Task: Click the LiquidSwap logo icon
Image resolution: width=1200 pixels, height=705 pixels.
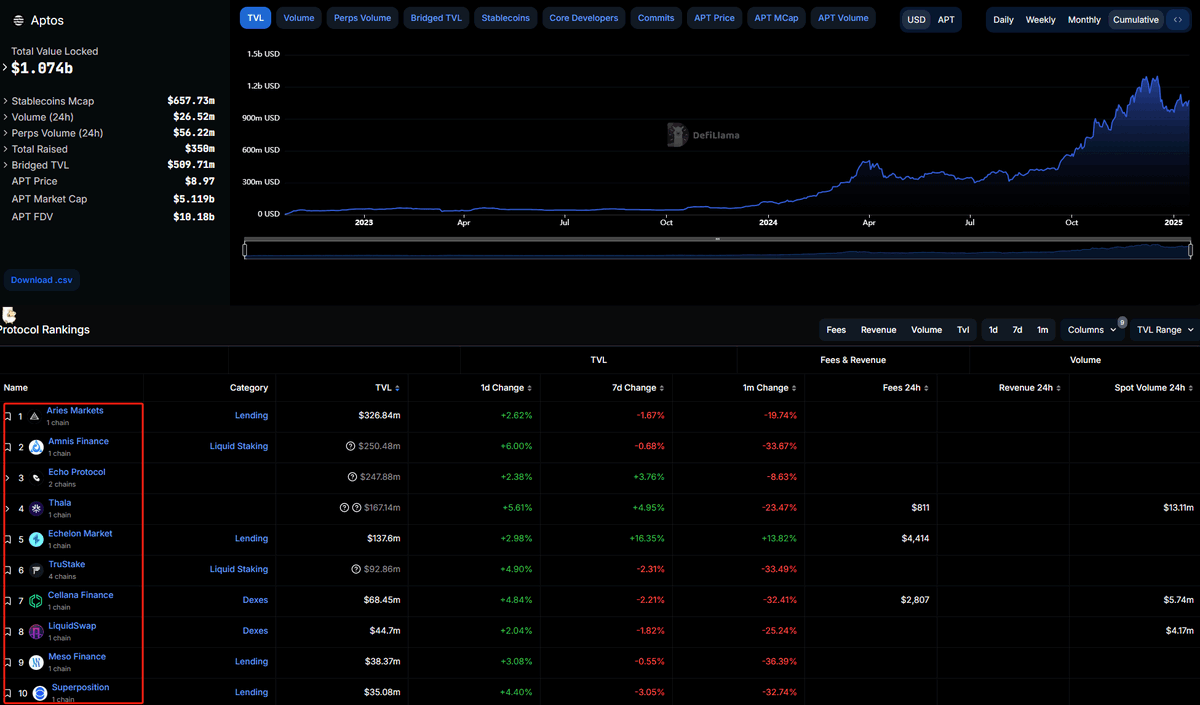Action: tap(36, 632)
